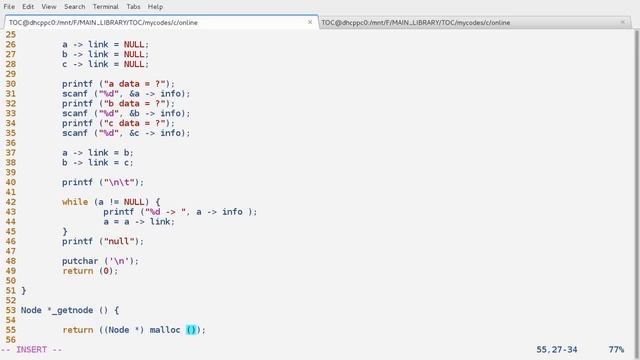Image resolution: width=640 pixels, height=360 pixels.
Task: Click scanf line reading &c -> info
Action: [126, 133]
